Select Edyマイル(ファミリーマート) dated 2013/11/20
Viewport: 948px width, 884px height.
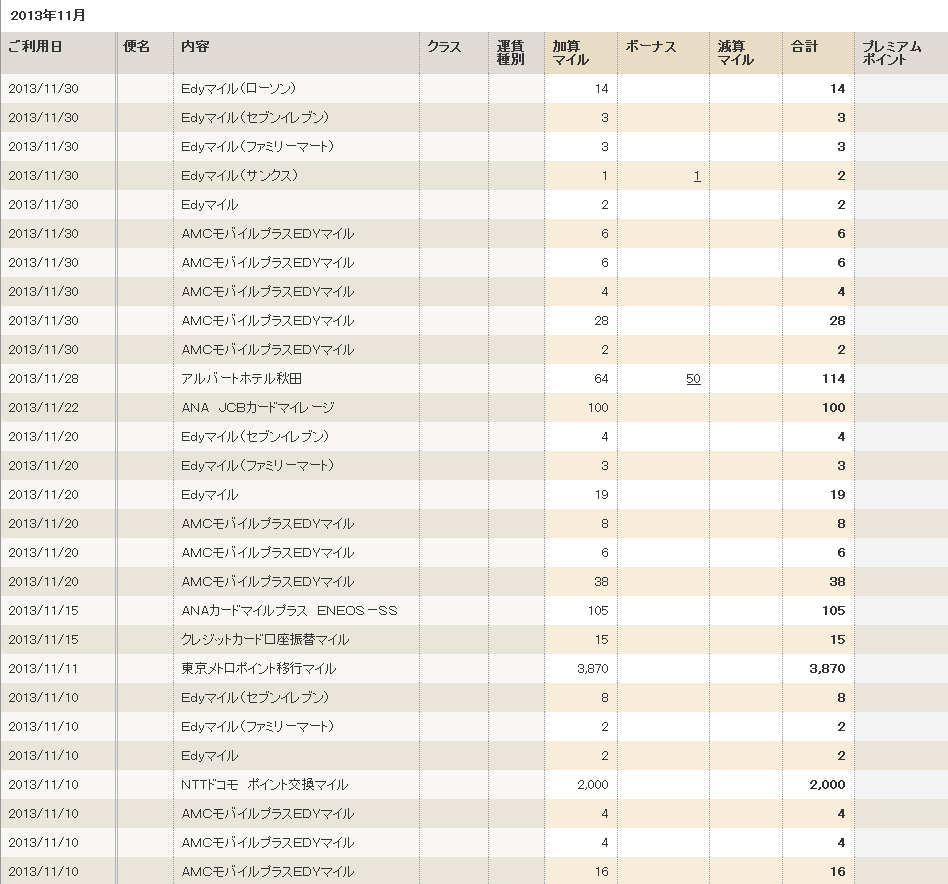tap(257, 466)
